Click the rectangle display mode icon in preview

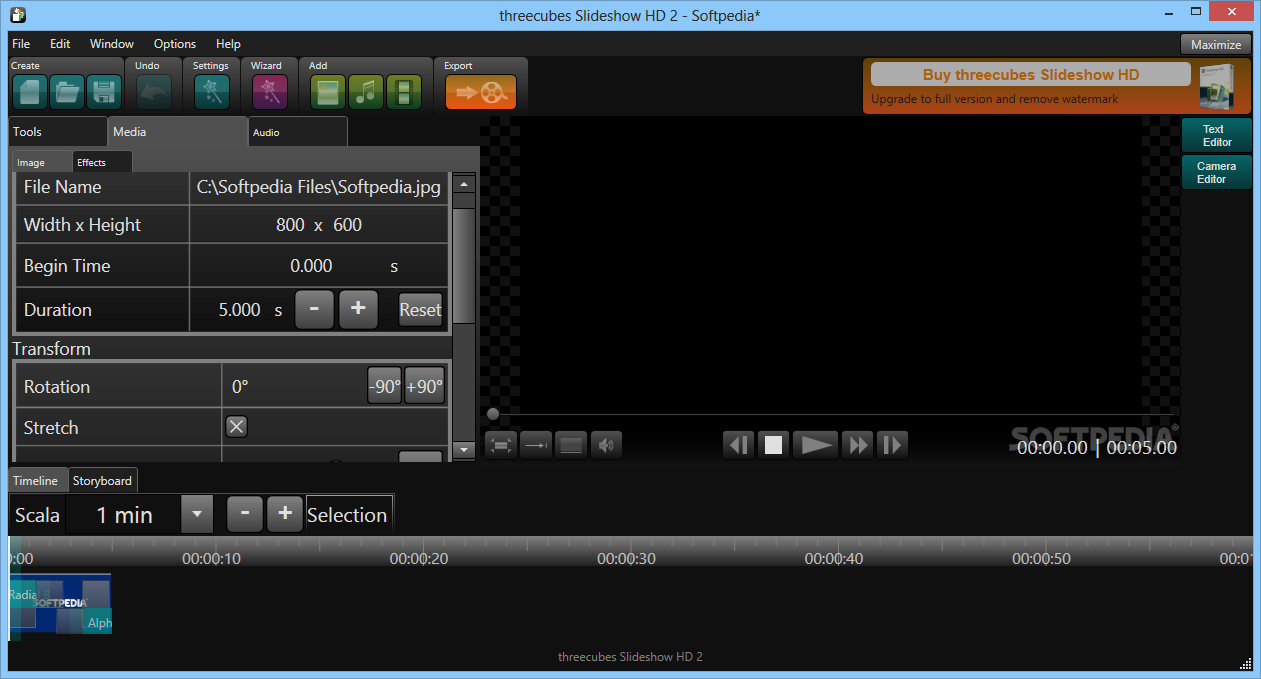pyautogui.click(x=571, y=446)
